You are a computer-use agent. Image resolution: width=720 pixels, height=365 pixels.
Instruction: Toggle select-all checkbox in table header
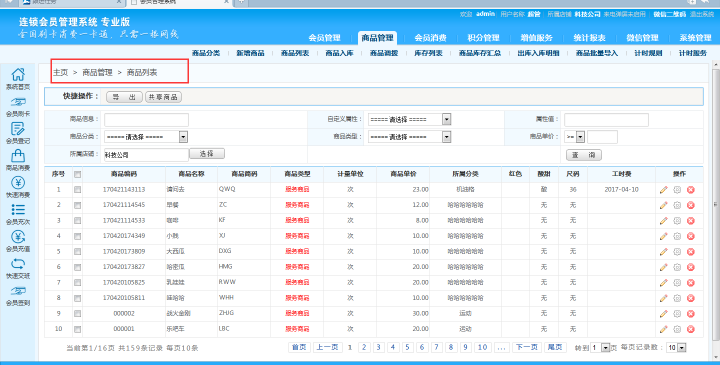coord(78,174)
